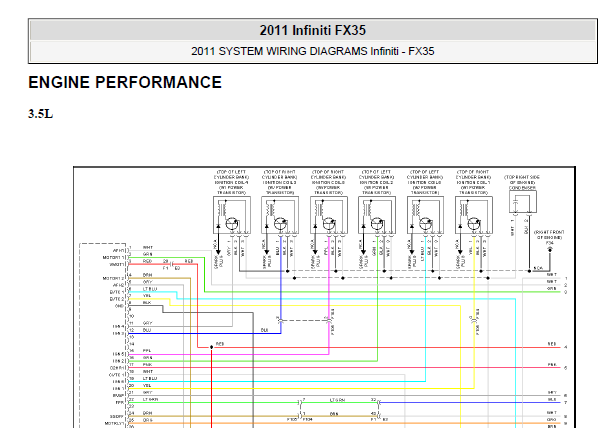This screenshot has width=603, height=428.
Task: Click the pin 7 YEL wire label
Action: pos(147,296)
